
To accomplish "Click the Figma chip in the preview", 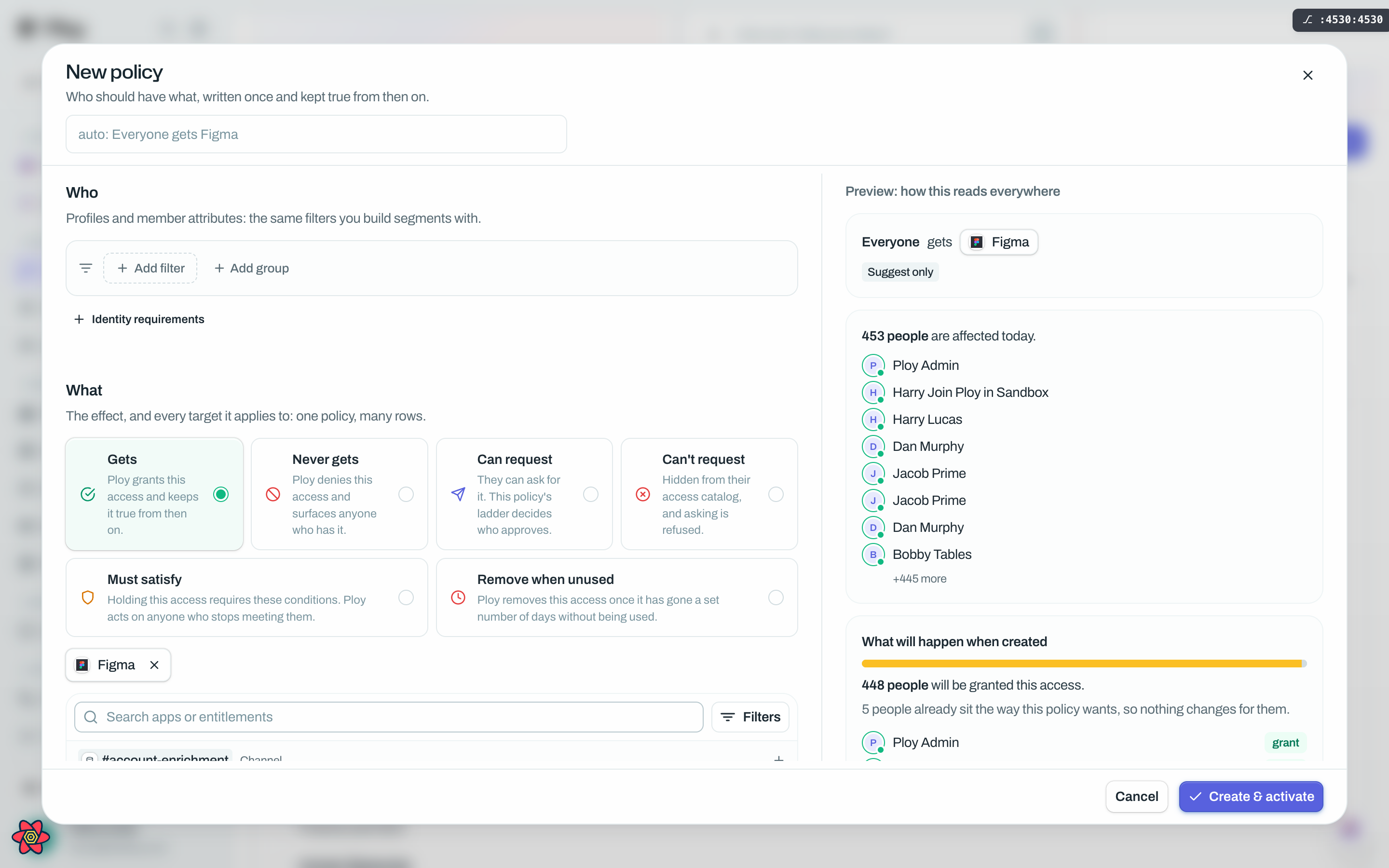I will click(x=999, y=242).
